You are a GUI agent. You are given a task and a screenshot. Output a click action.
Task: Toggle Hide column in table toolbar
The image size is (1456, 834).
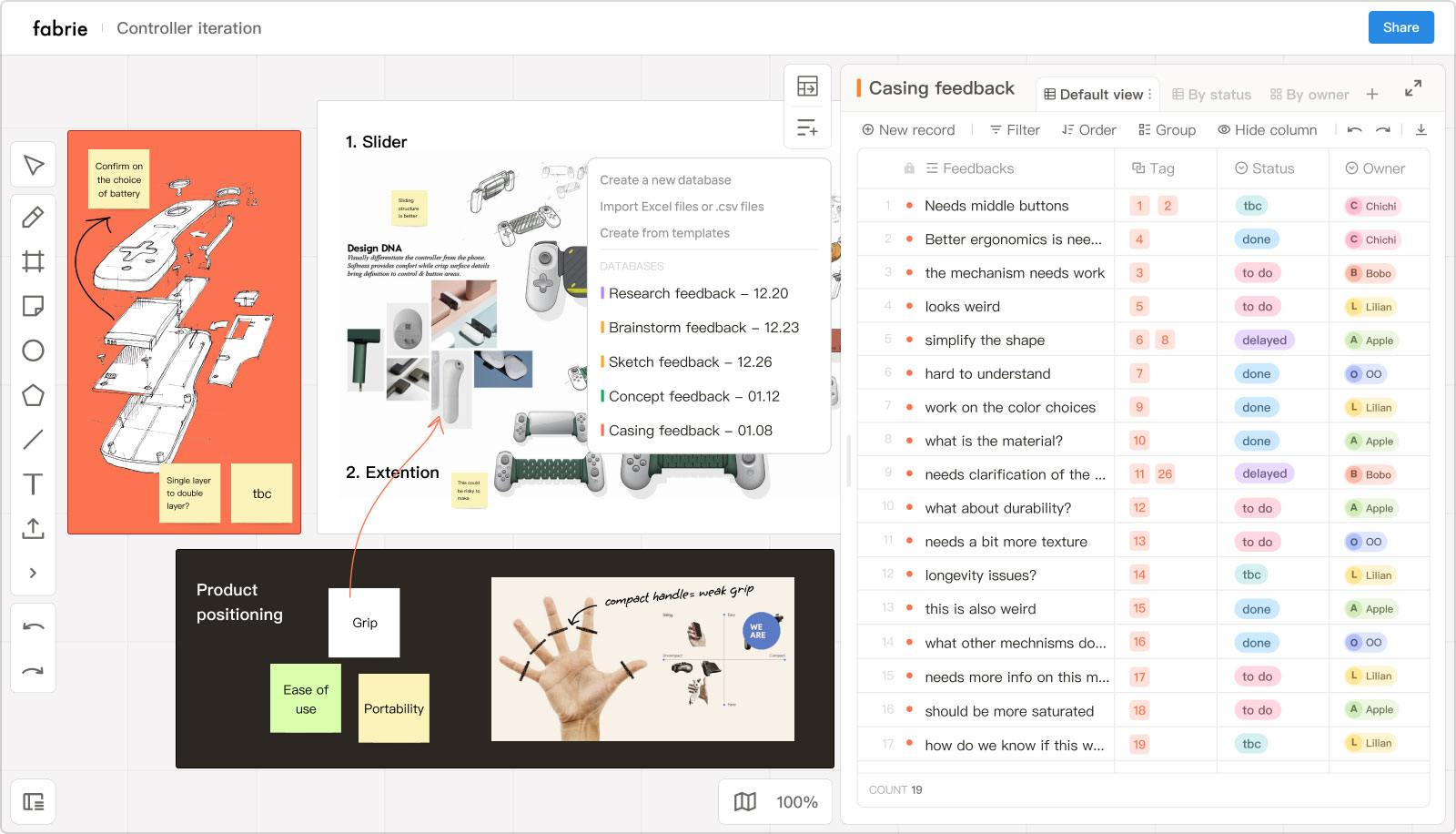[1267, 130]
